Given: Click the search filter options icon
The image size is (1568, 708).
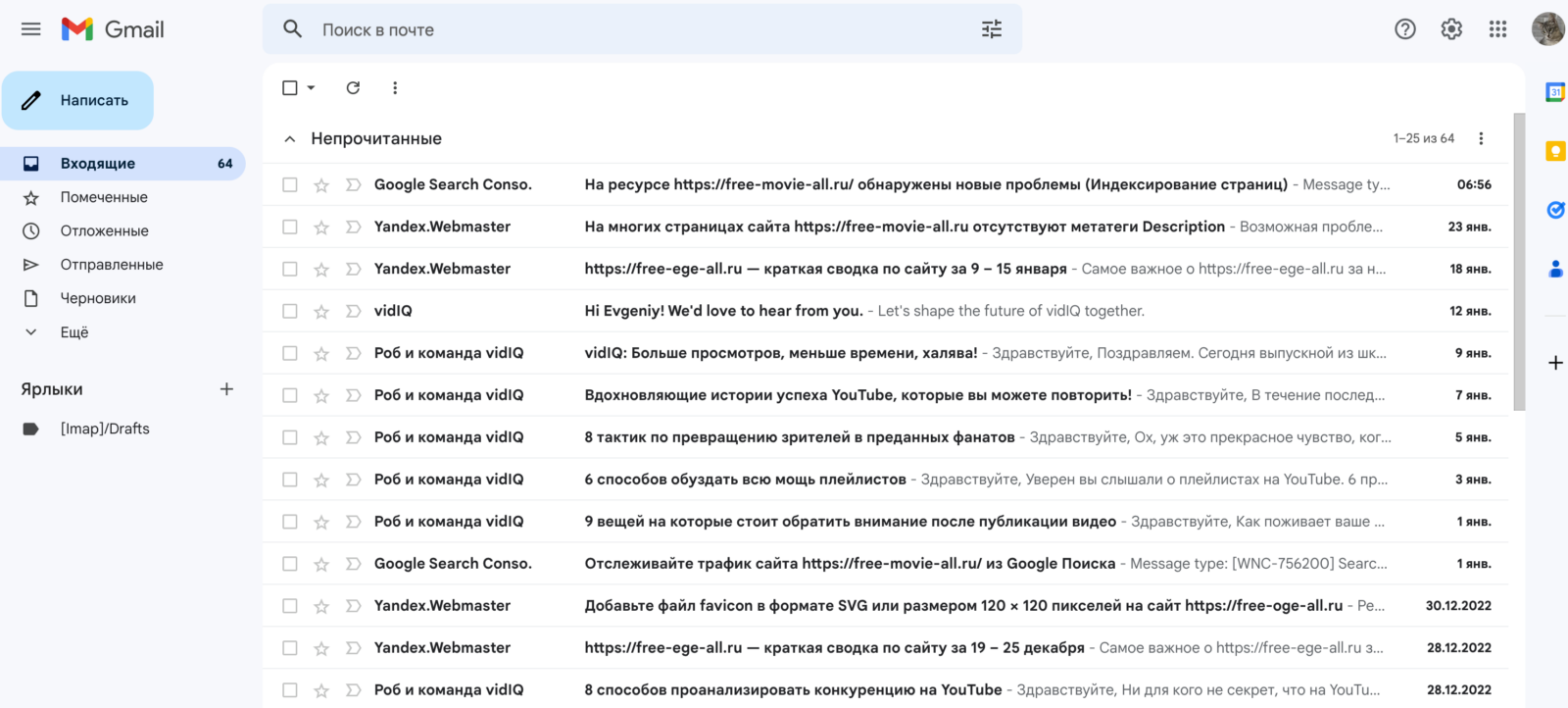Looking at the screenshot, I should [992, 29].
